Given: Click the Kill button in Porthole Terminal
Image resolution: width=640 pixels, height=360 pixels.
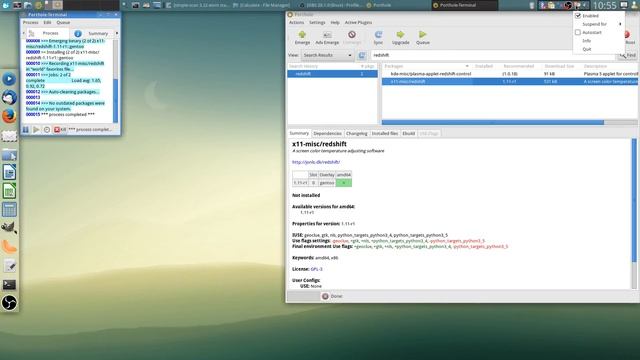Looking at the screenshot, I should click(60, 129).
